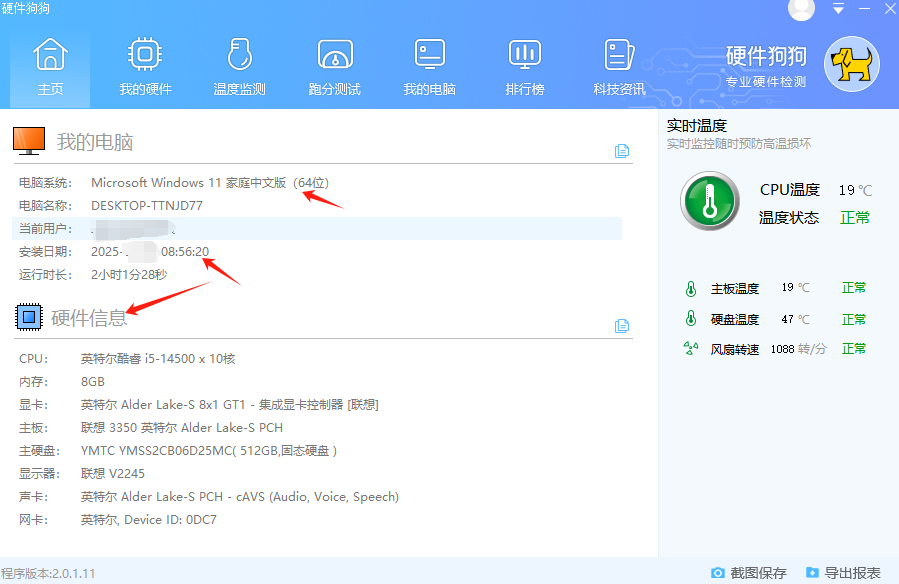Click the 正常 temperature status label
The width and height of the screenshot is (899, 584).
click(855, 218)
